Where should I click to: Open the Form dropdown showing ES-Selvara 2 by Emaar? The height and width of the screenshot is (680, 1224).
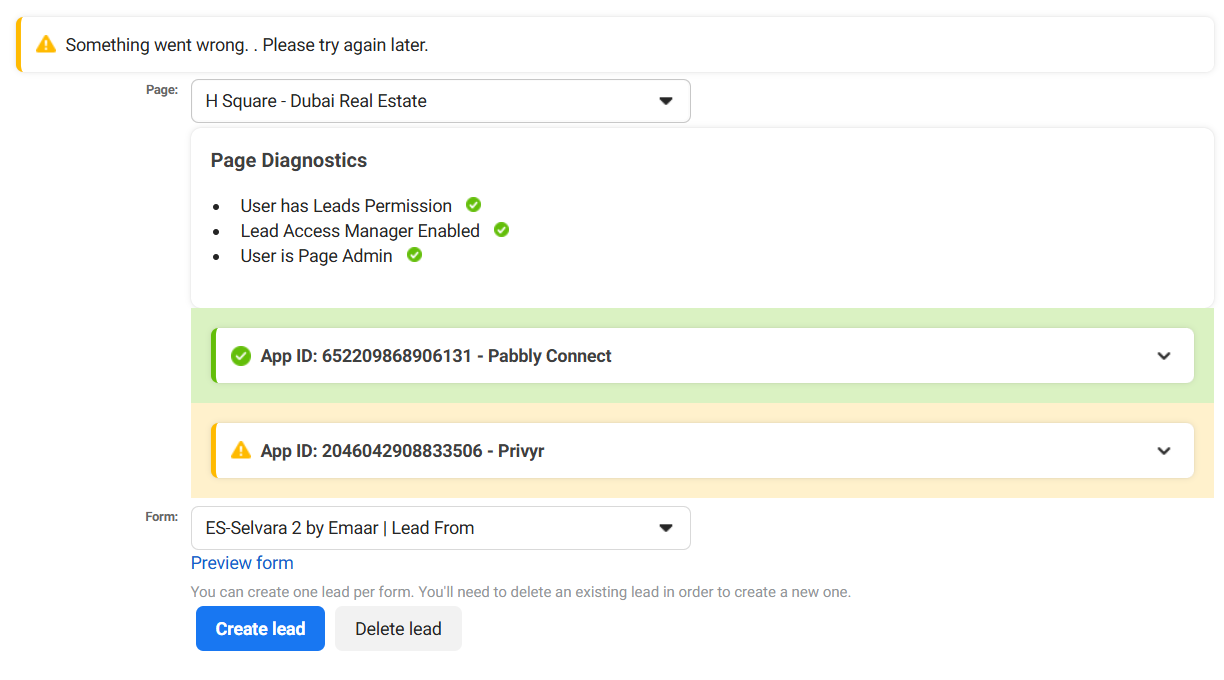coord(441,528)
